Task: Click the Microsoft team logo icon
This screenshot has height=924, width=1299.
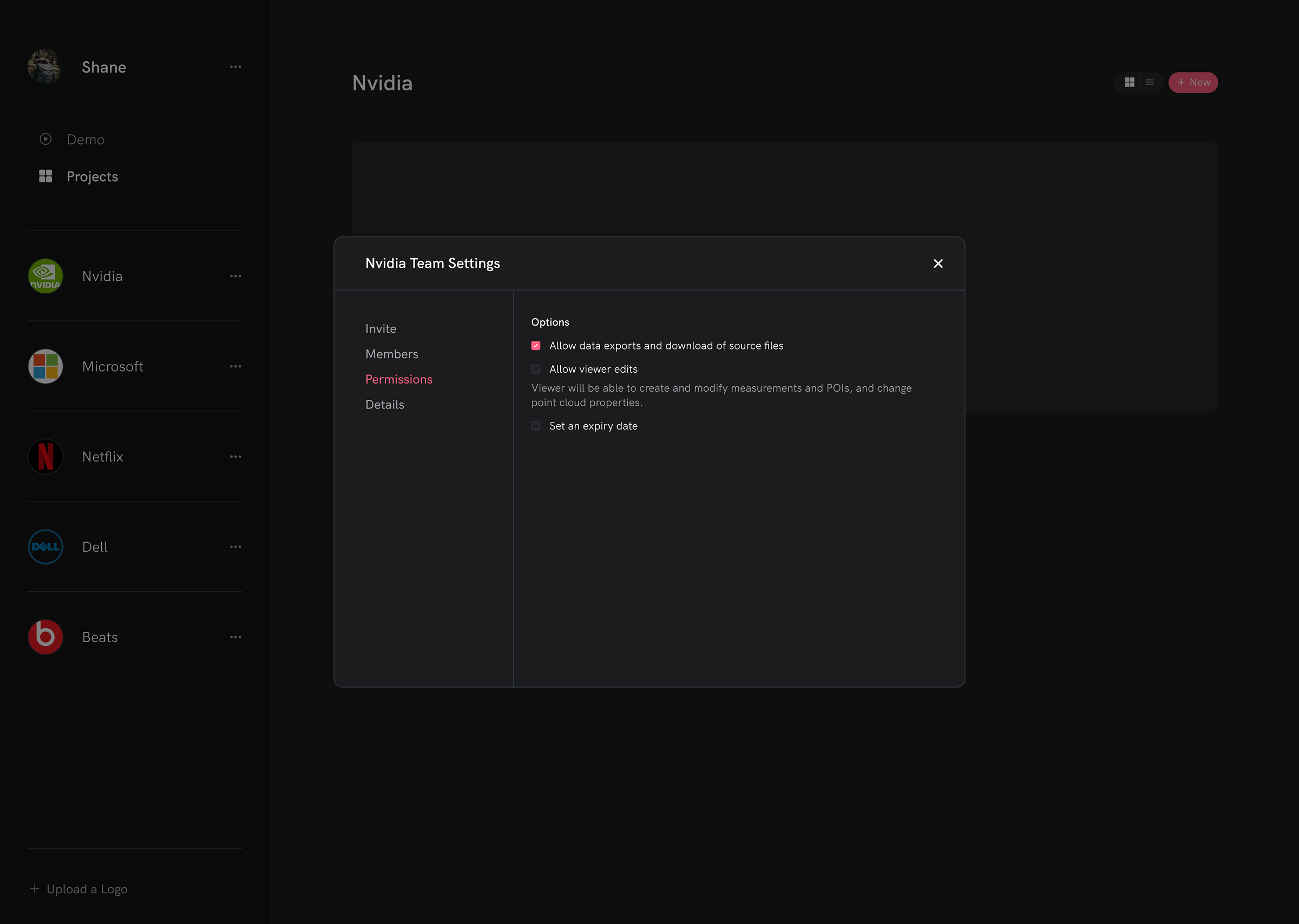Action: (x=45, y=366)
